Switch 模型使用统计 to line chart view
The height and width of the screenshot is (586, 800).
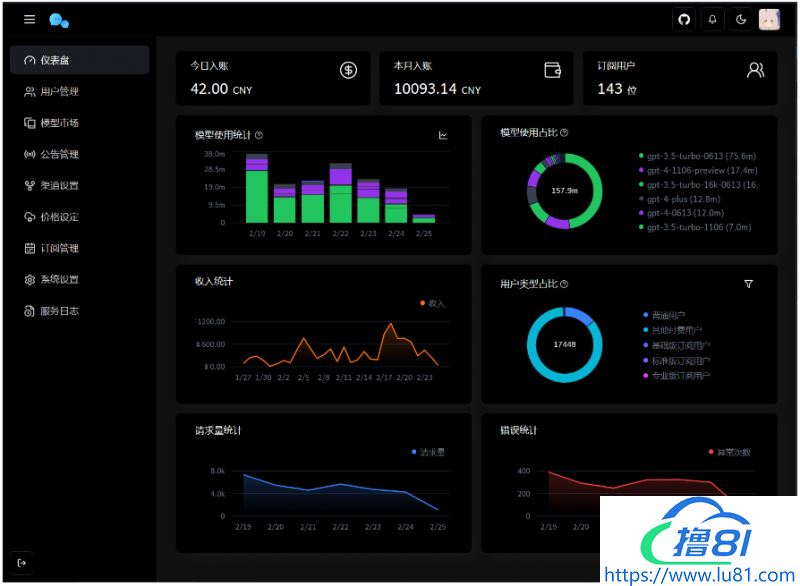click(443, 135)
